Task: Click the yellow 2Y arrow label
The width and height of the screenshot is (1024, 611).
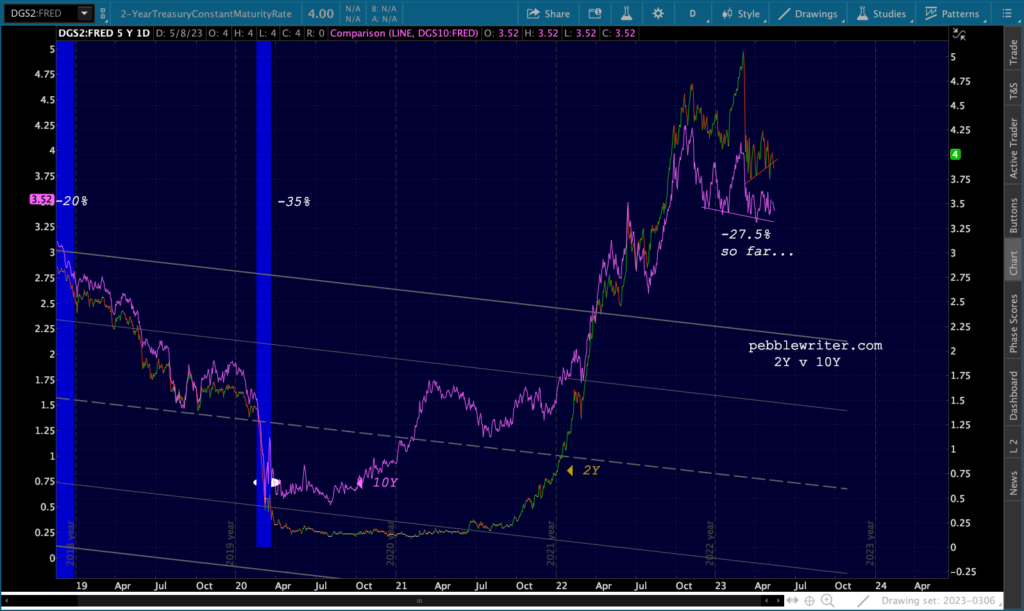Action: 583,470
